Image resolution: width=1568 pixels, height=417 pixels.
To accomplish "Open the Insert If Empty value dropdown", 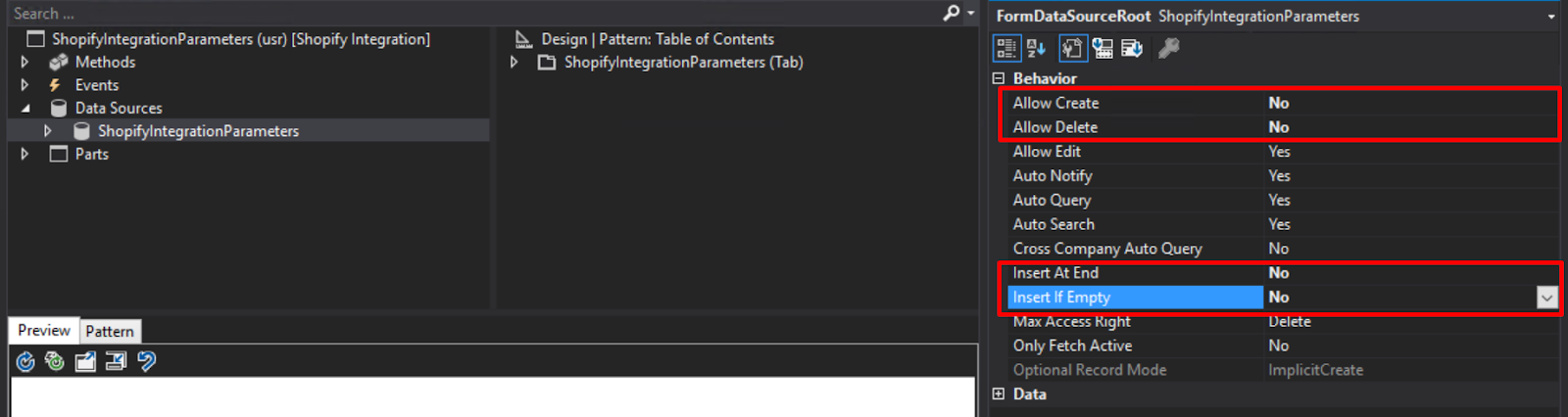I will [1547, 298].
